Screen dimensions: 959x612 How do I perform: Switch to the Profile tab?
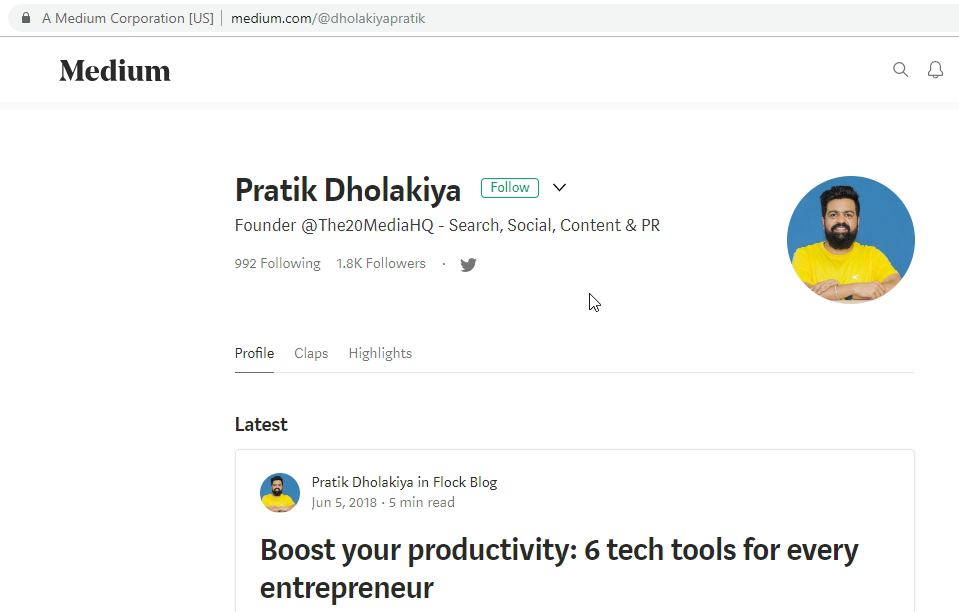click(x=254, y=353)
